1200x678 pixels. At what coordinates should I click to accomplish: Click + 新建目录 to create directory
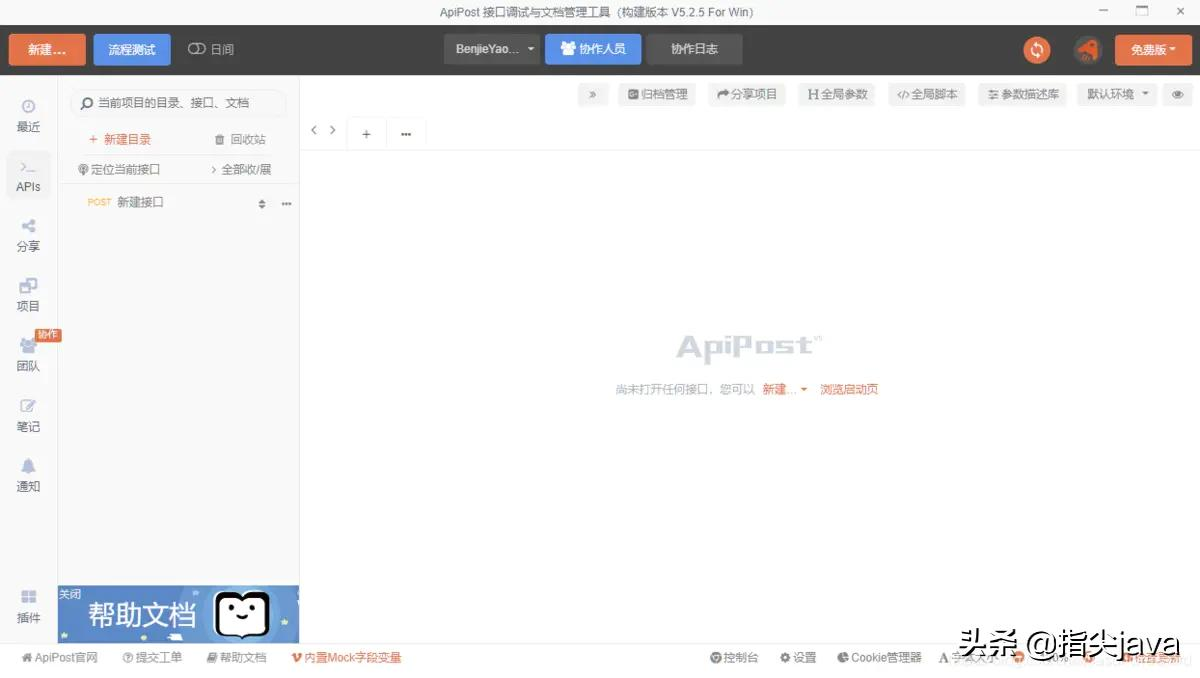pyautogui.click(x=120, y=140)
